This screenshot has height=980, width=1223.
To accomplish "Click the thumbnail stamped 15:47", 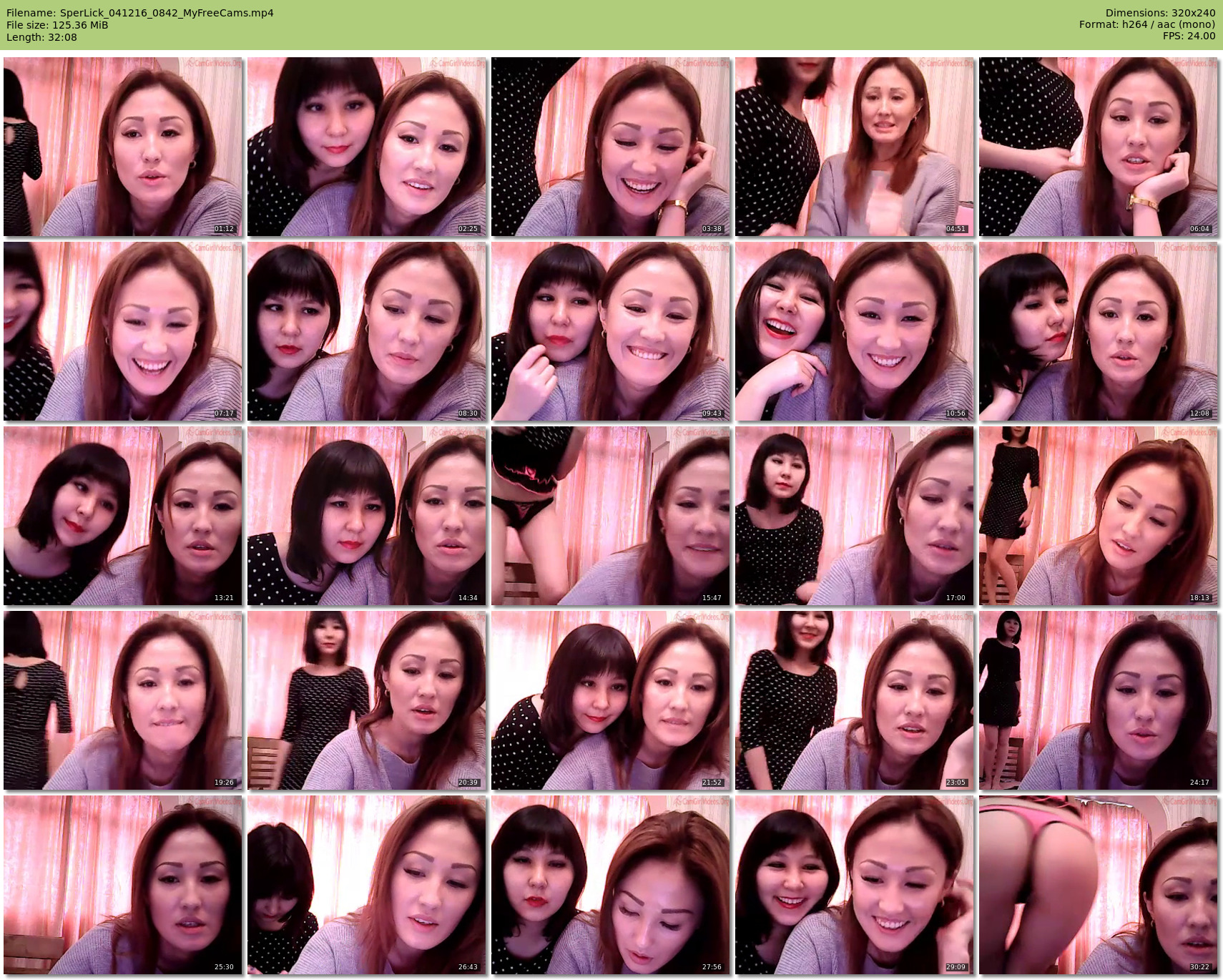I will pyautogui.click(x=611, y=516).
